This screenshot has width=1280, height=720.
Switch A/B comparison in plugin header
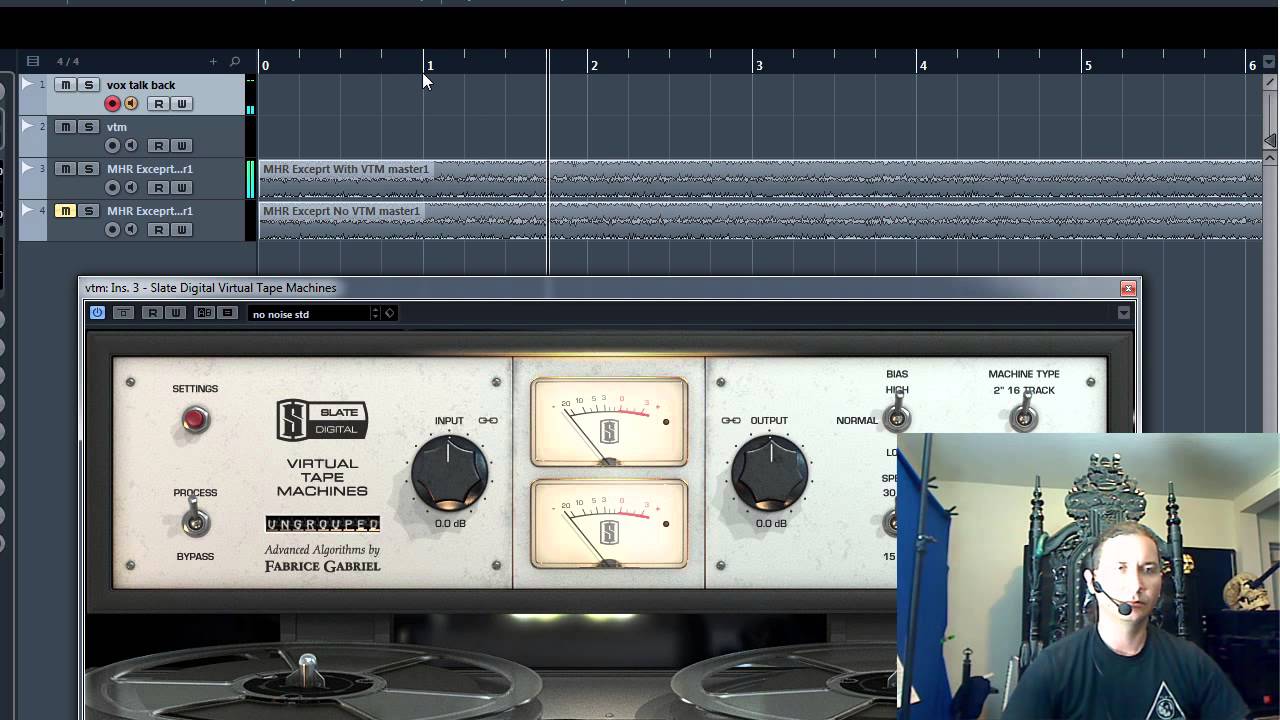(x=204, y=313)
